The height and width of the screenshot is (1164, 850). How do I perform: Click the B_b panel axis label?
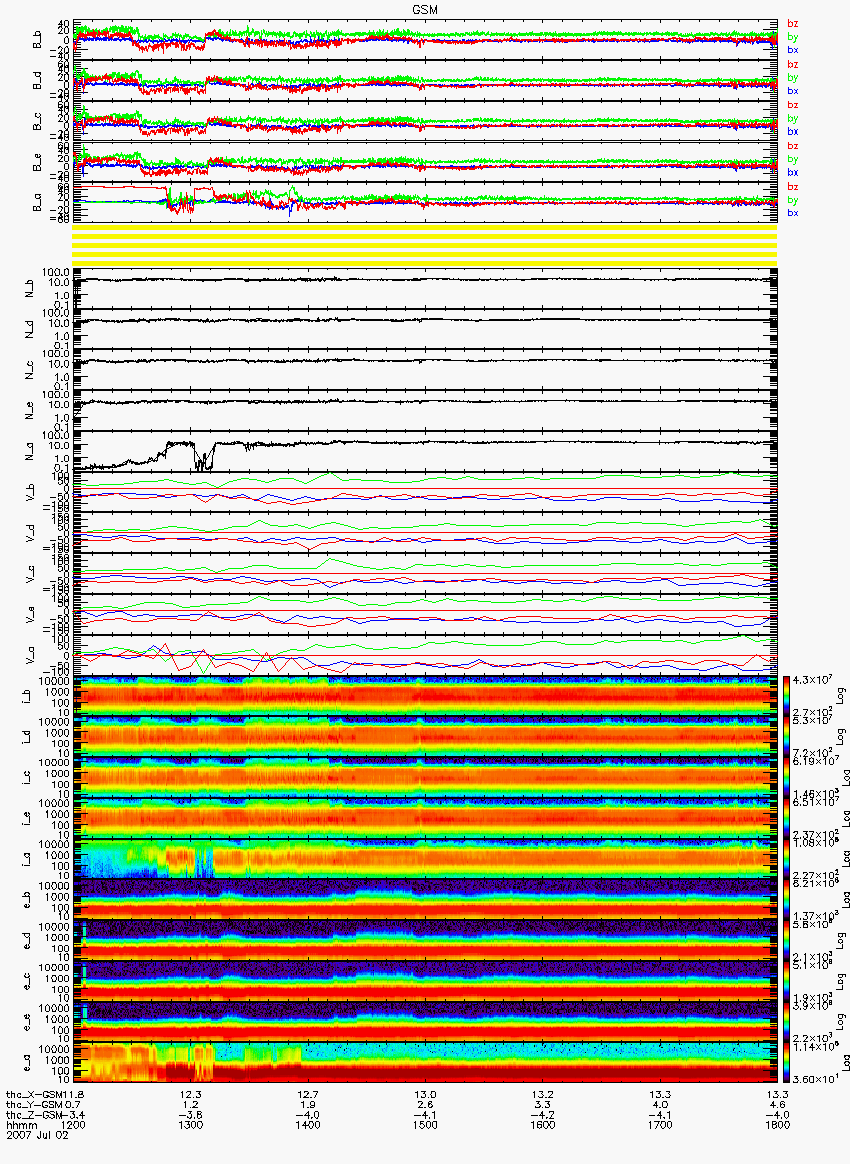(x=37, y=40)
